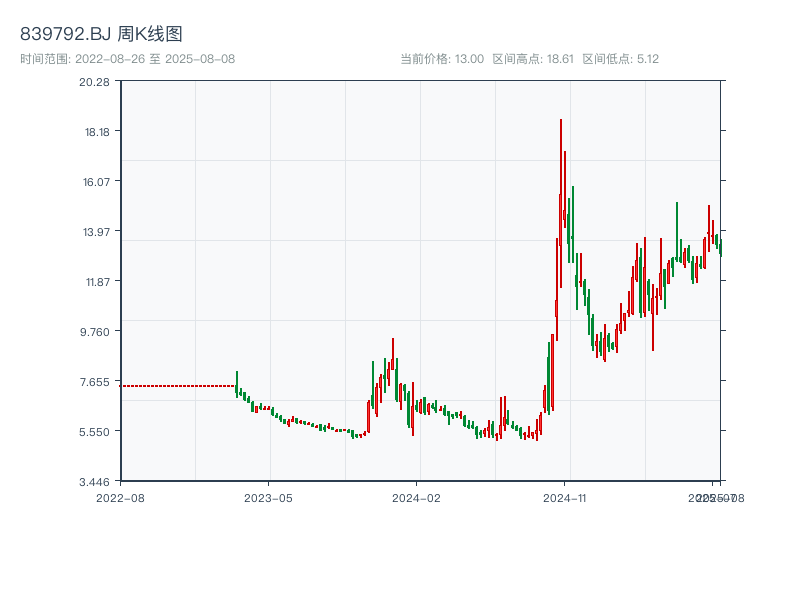The width and height of the screenshot is (800, 600).
Task: Click the y-axis label 3.446
Action: 94,482
